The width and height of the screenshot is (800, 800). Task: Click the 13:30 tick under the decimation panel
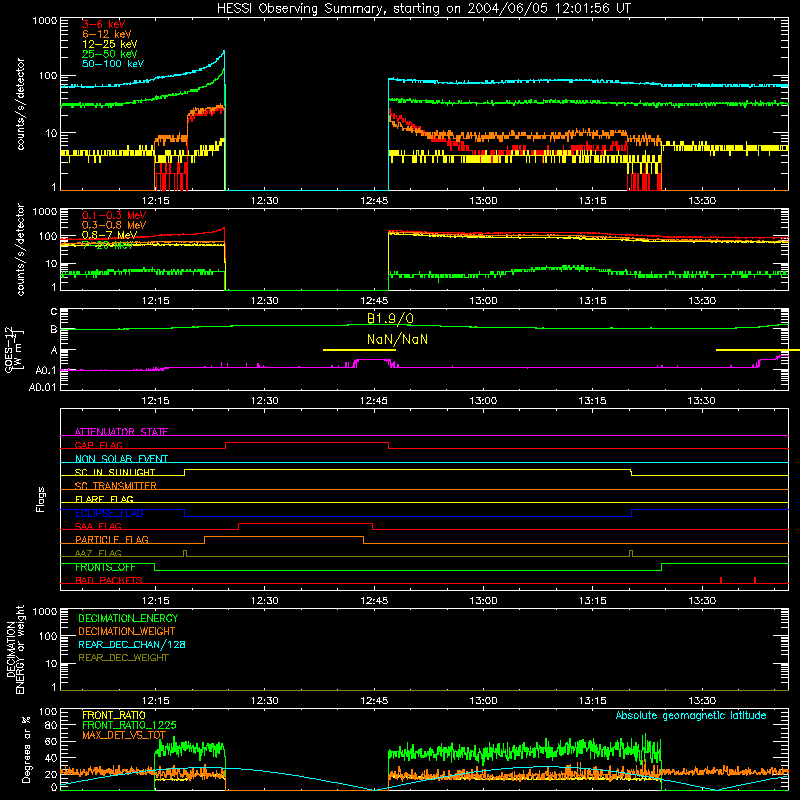tap(702, 701)
